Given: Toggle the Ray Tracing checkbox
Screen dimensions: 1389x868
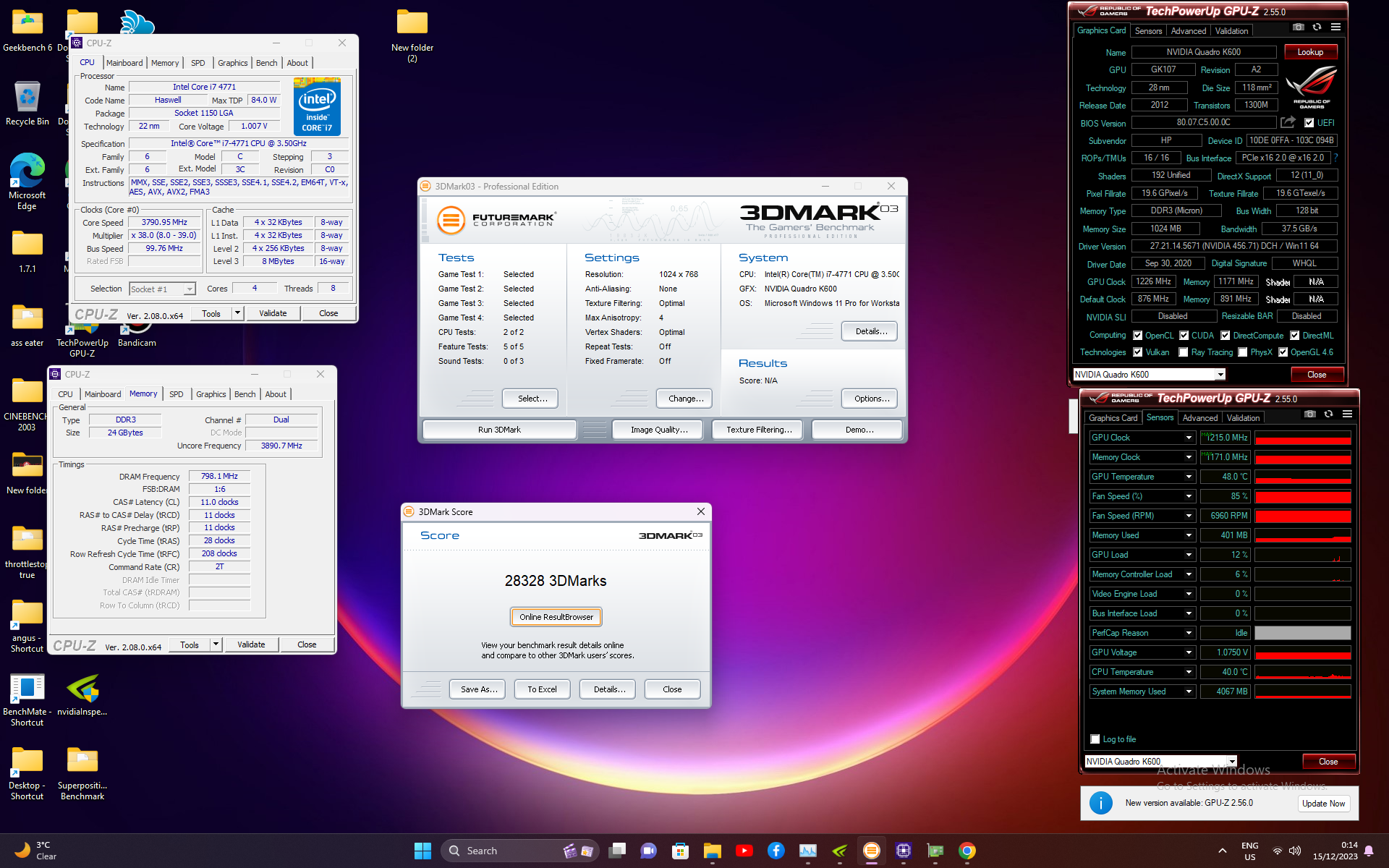Looking at the screenshot, I should click(1183, 352).
